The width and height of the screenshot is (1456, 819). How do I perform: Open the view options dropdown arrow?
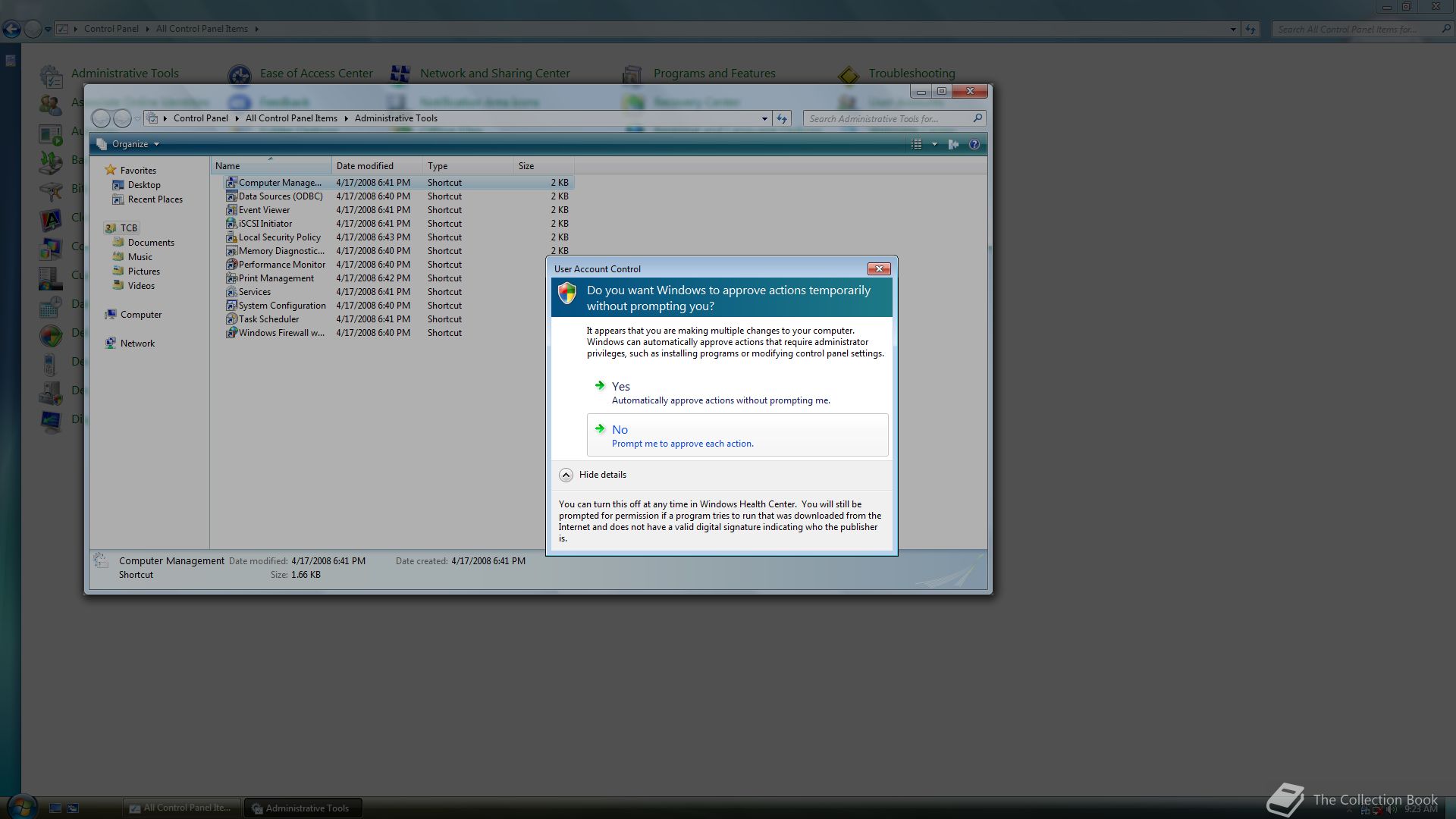[934, 144]
